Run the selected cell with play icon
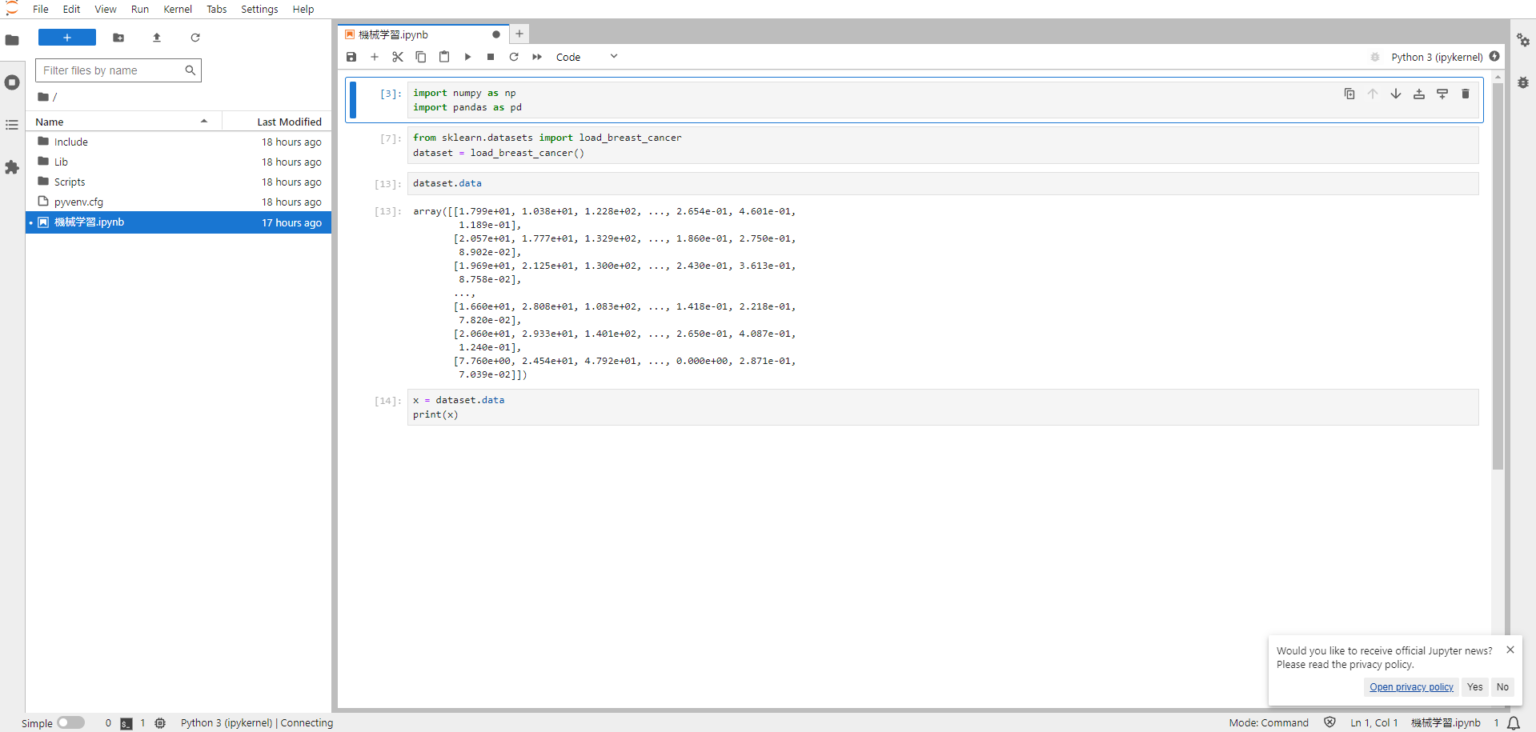 [x=467, y=57]
